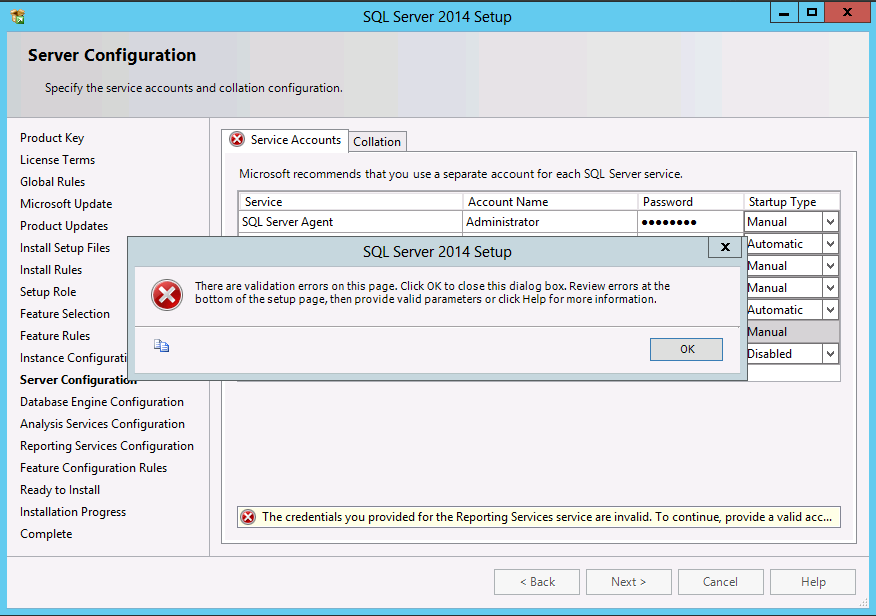Image resolution: width=876 pixels, height=616 pixels.
Task: Click the red error icon on Service Accounts tab
Action: pos(237,139)
